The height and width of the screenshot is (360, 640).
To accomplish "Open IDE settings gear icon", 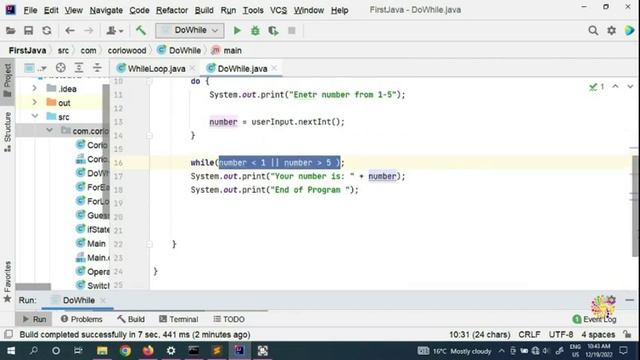I will tap(611, 30).
